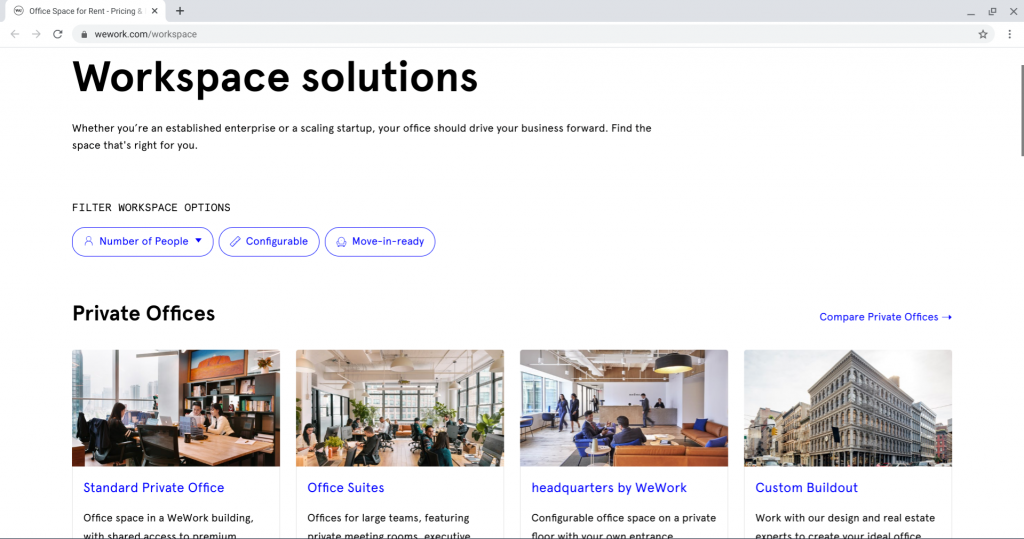Reload the page with refresh icon
This screenshot has width=1024, height=539.
pos(58,34)
